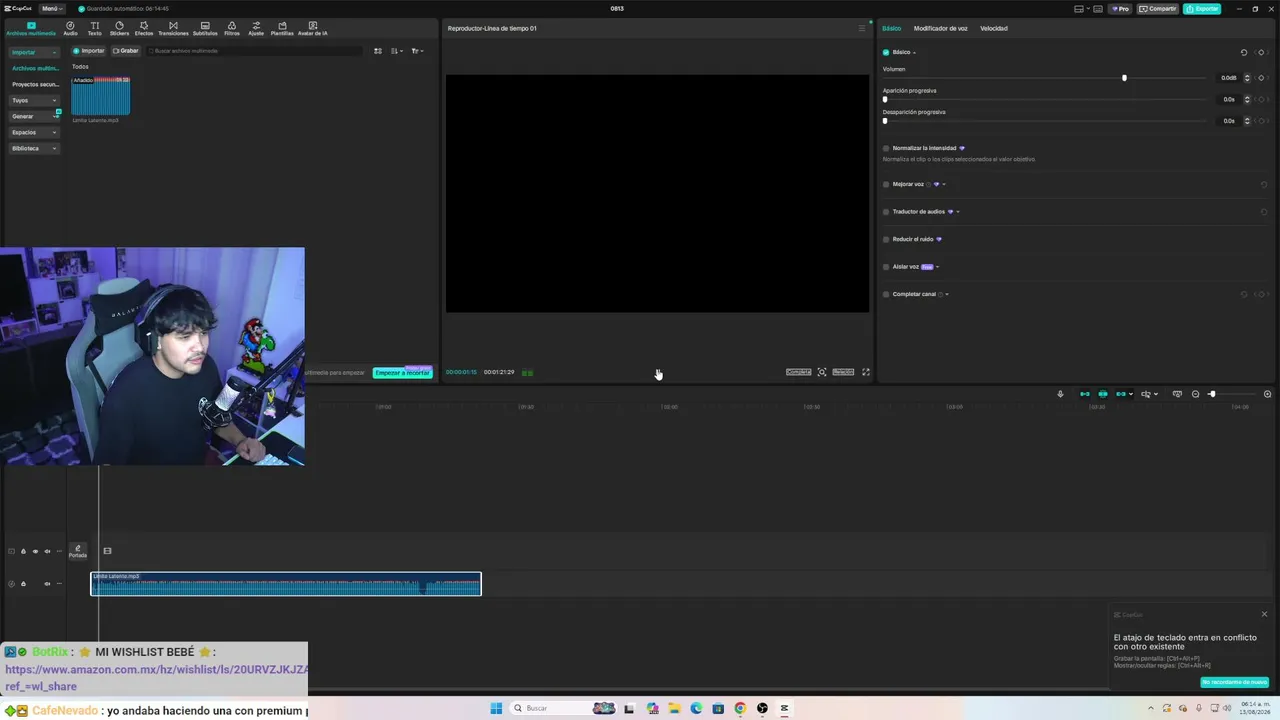Zoom out the timeline with minus icon
This screenshot has height=720, width=1280.
point(1195,394)
